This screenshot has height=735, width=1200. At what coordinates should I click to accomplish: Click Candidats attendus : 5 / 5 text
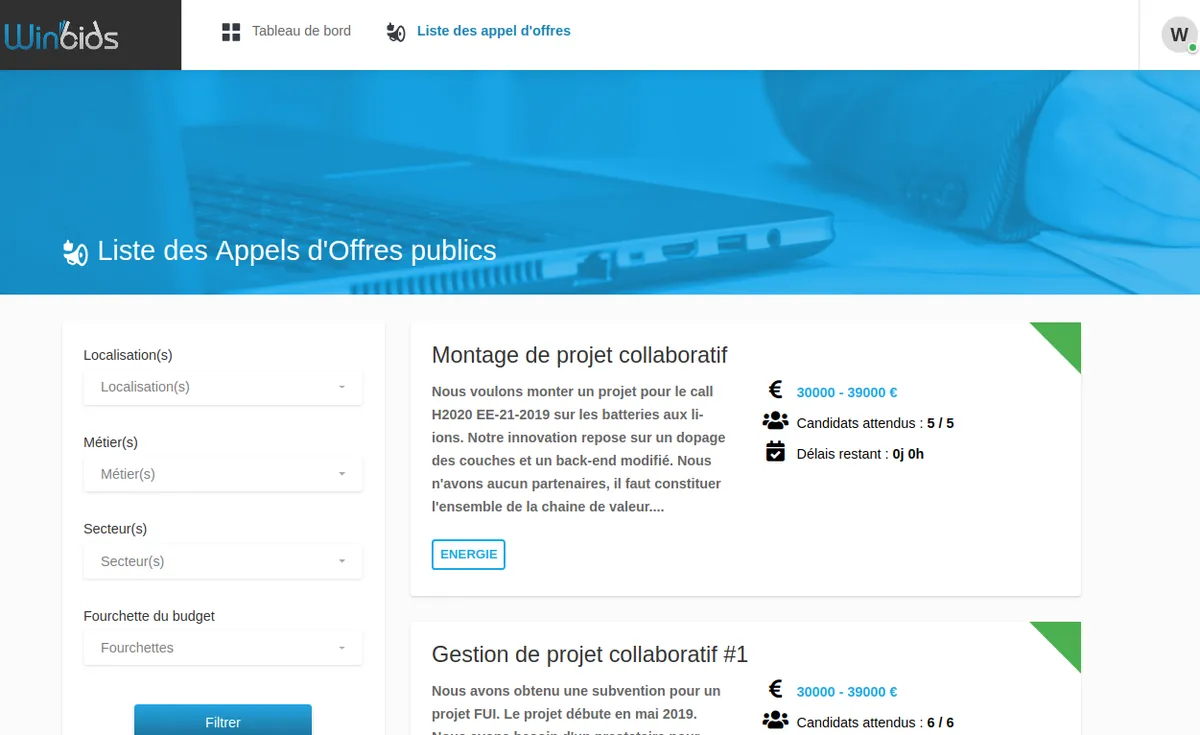coord(875,423)
